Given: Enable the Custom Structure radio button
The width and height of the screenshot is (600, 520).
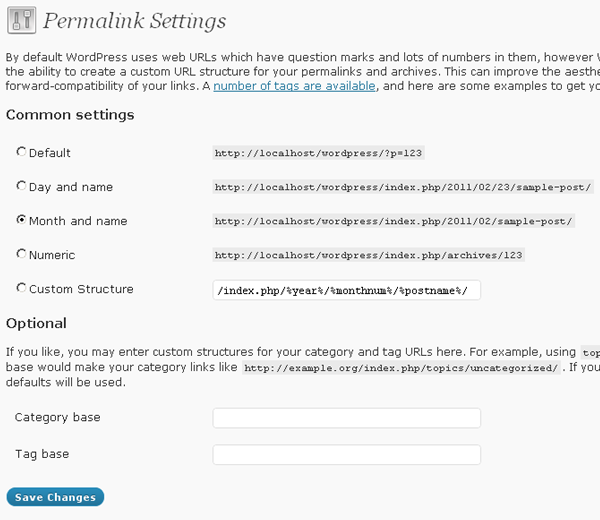Looking at the screenshot, I should (21, 288).
